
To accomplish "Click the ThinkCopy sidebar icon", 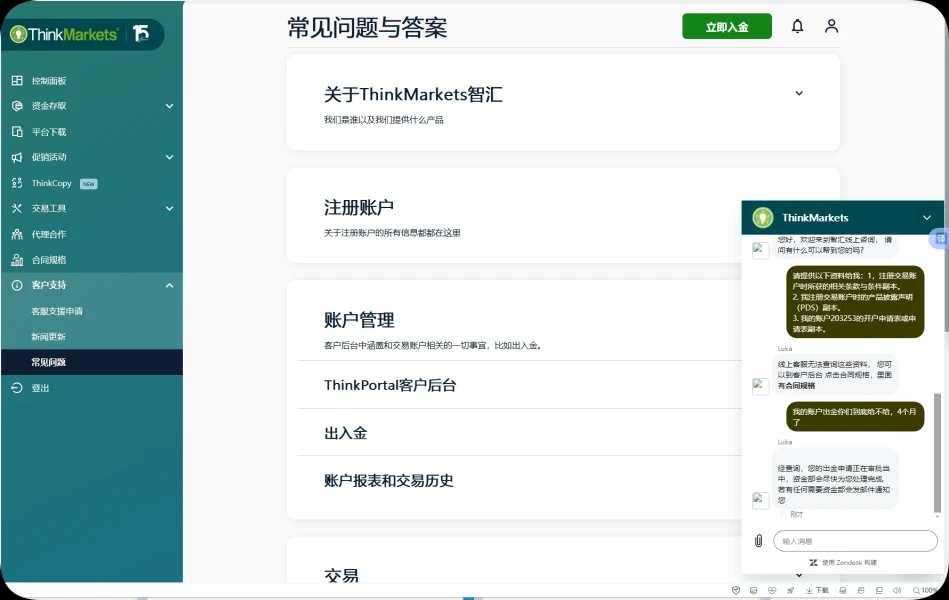I will tap(17, 183).
